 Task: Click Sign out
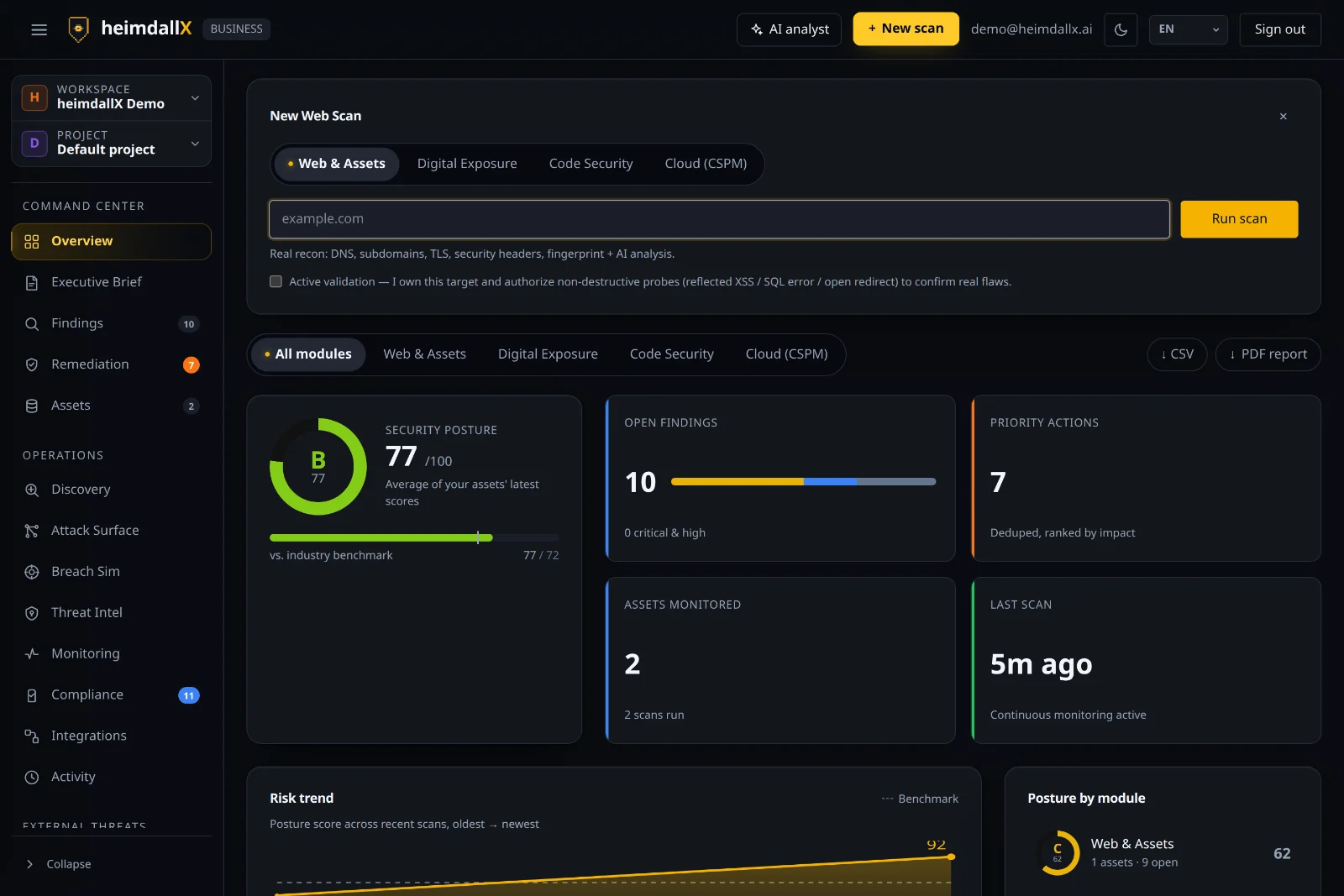[1279, 29]
